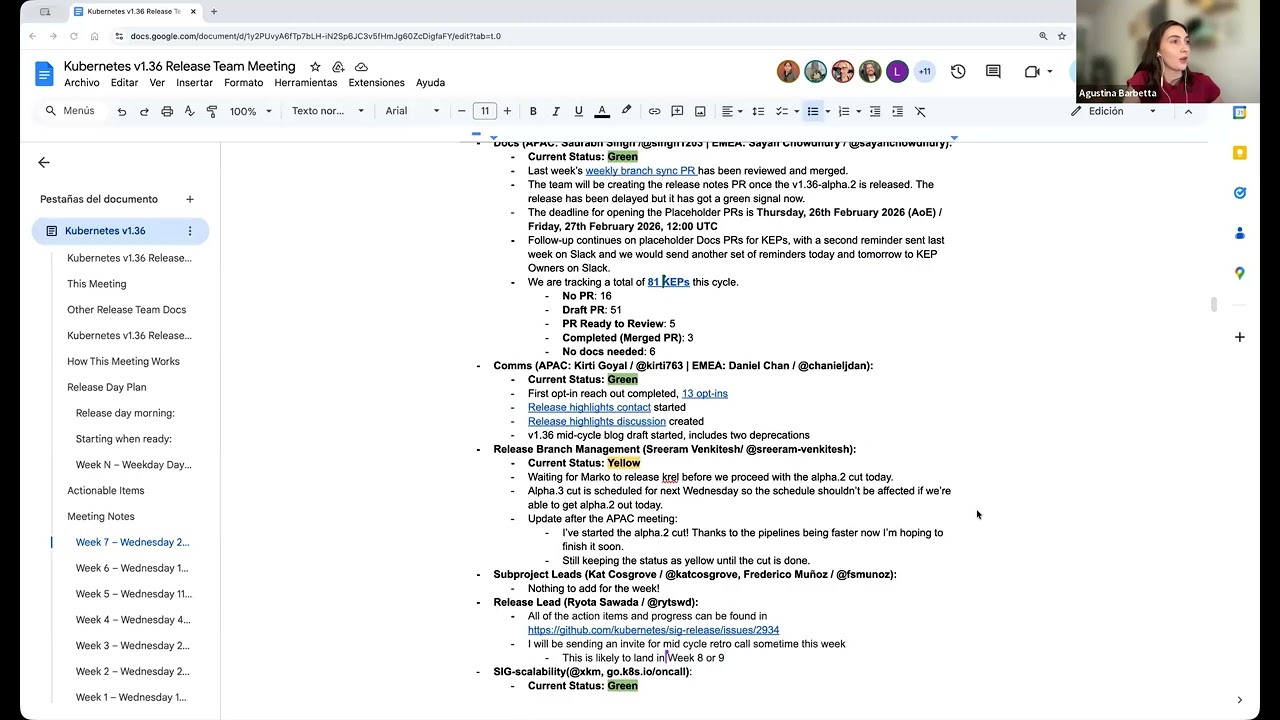Click the print icon
The height and width of the screenshot is (720, 1280).
point(167,111)
